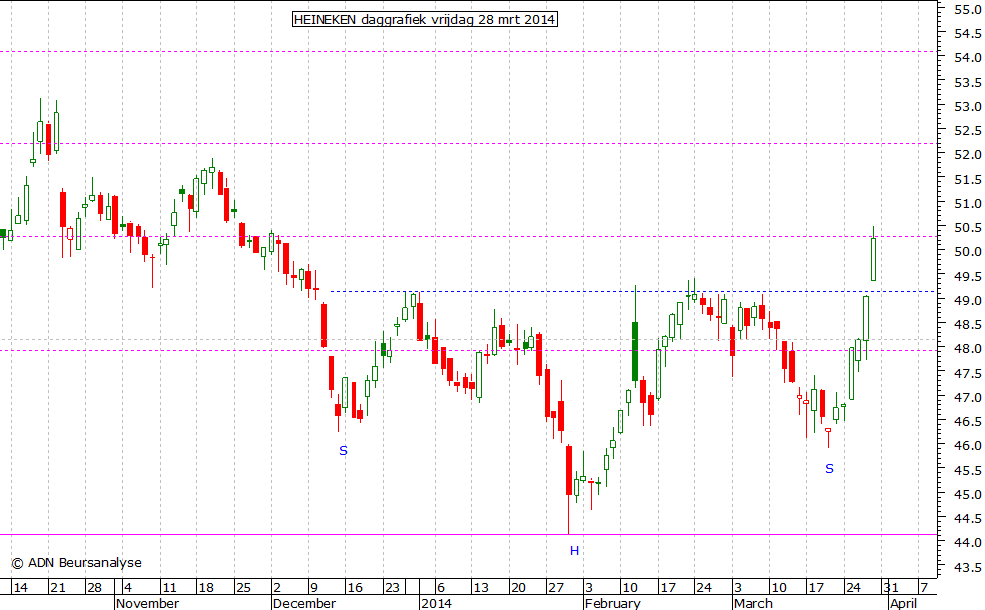Screen dimensions: 985x610
Task: Click the "28" date label on time axis
Action: point(94,588)
